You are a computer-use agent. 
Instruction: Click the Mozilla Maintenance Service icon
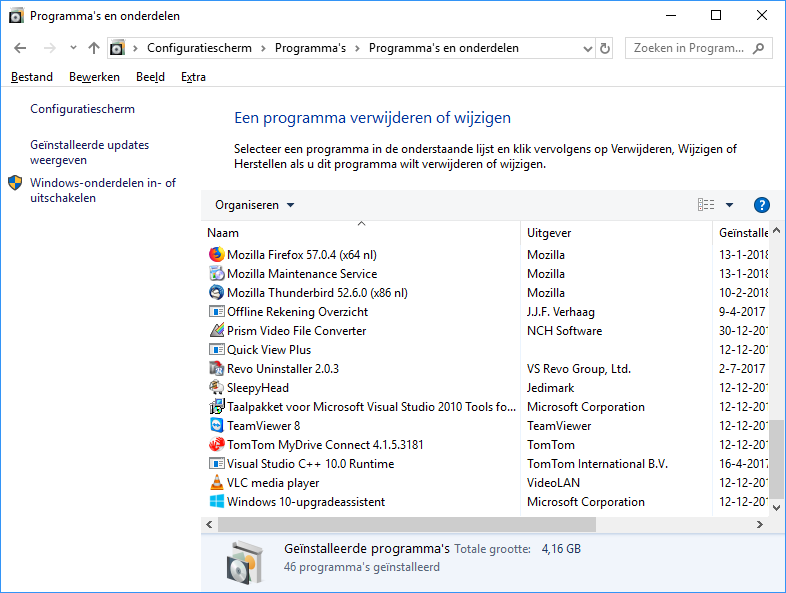click(217, 273)
